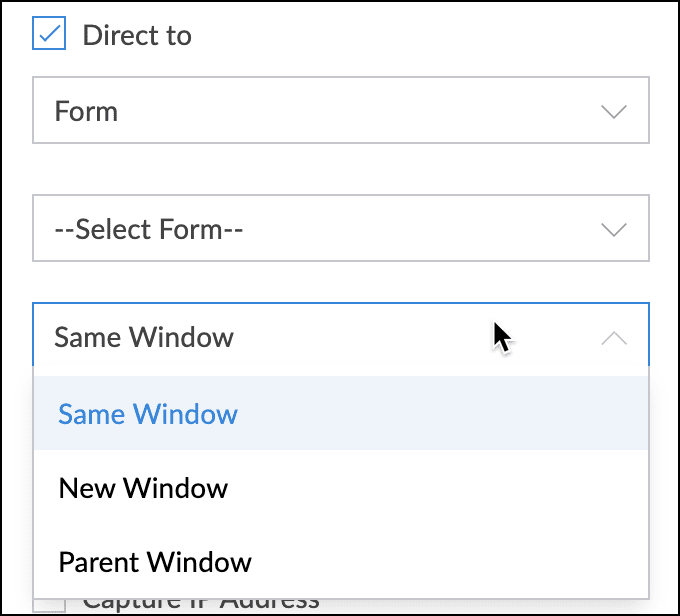
Task: Pick Parent Window option in list
Action: [x=155, y=562]
